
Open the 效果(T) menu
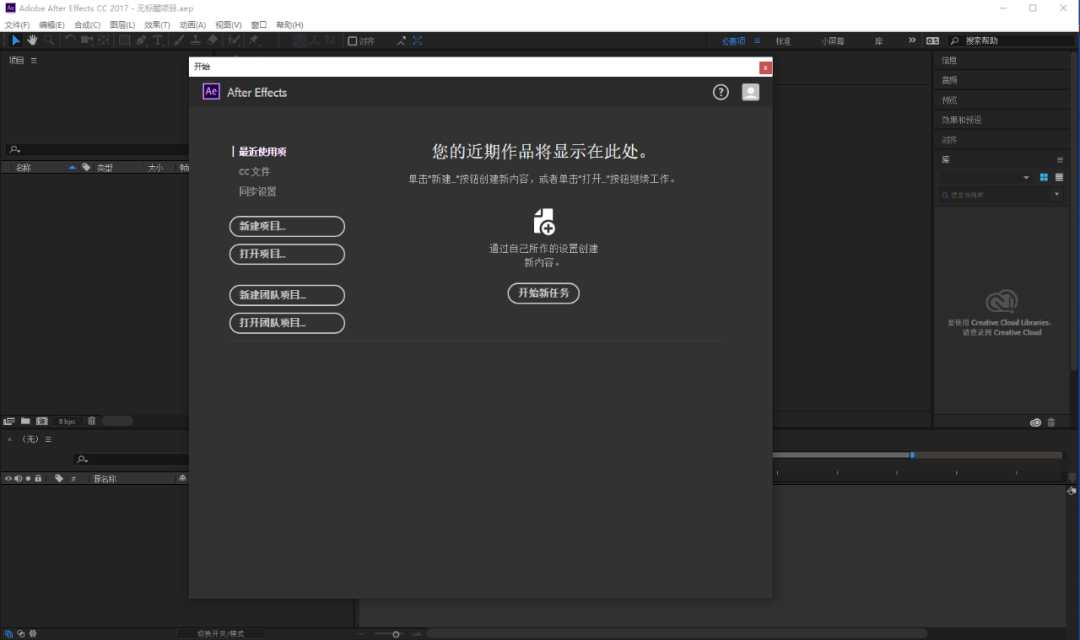point(157,25)
